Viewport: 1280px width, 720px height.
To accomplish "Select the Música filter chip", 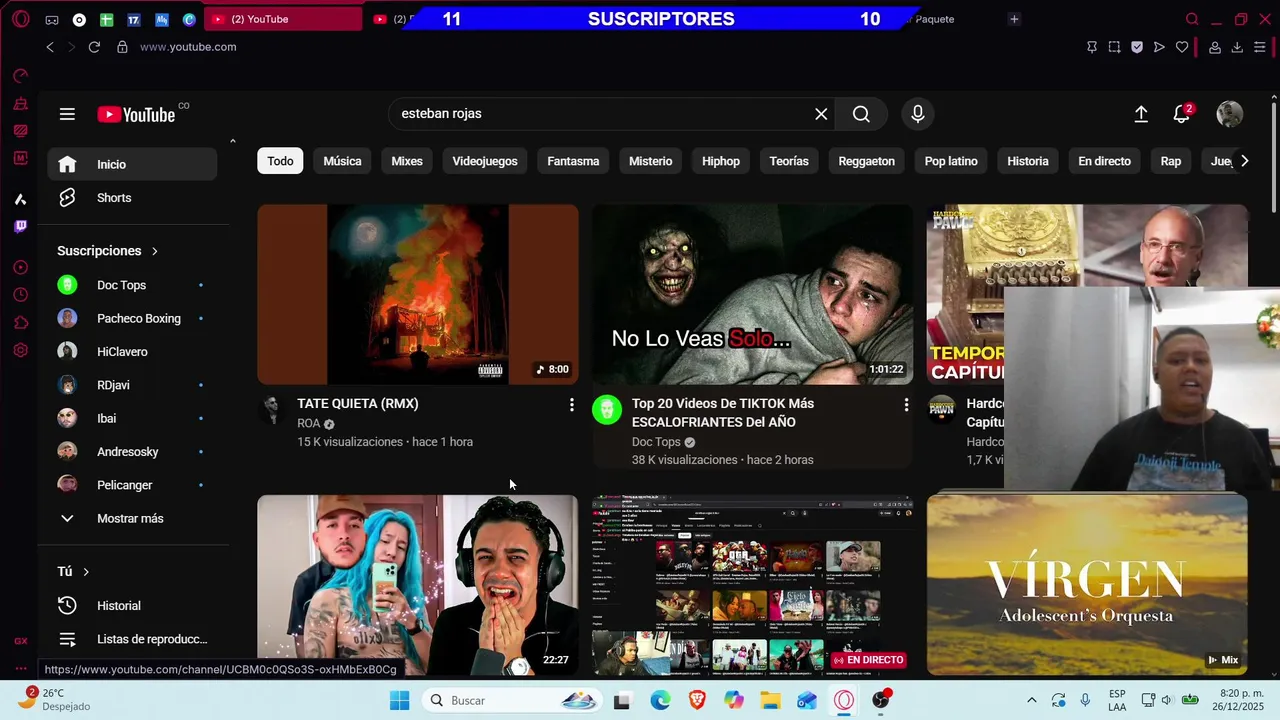I will point(342,161).
